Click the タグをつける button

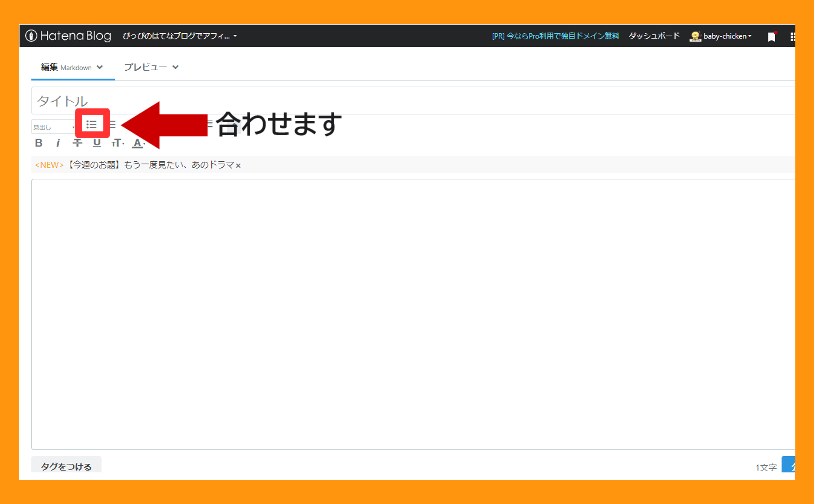pyautogui.click(x=66, y=466)
